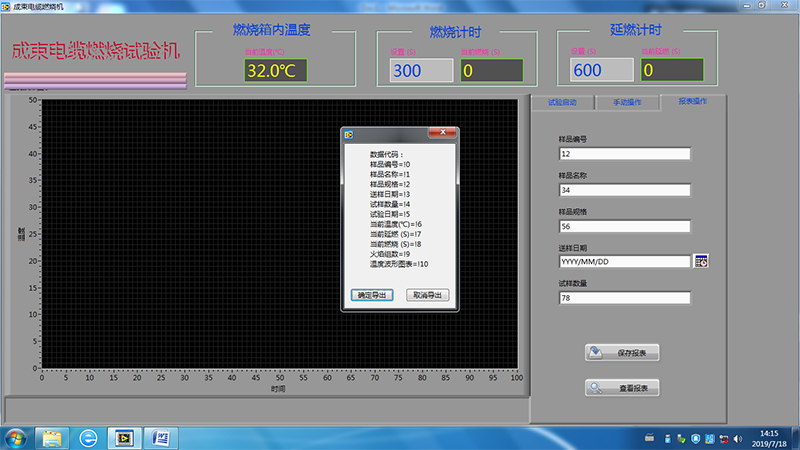This screenshot has width=800, height=450.
Task: Click the LabVIEW icon in dialog title bar
Action: pyautogui.click(x=348, y=135)
